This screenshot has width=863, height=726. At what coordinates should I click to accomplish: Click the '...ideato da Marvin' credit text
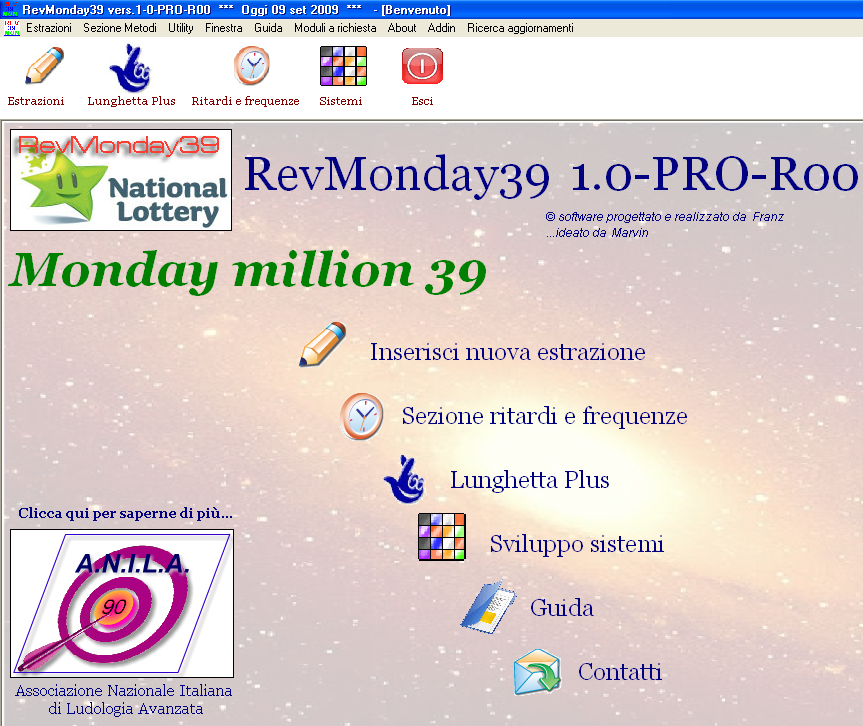point(597,232)
